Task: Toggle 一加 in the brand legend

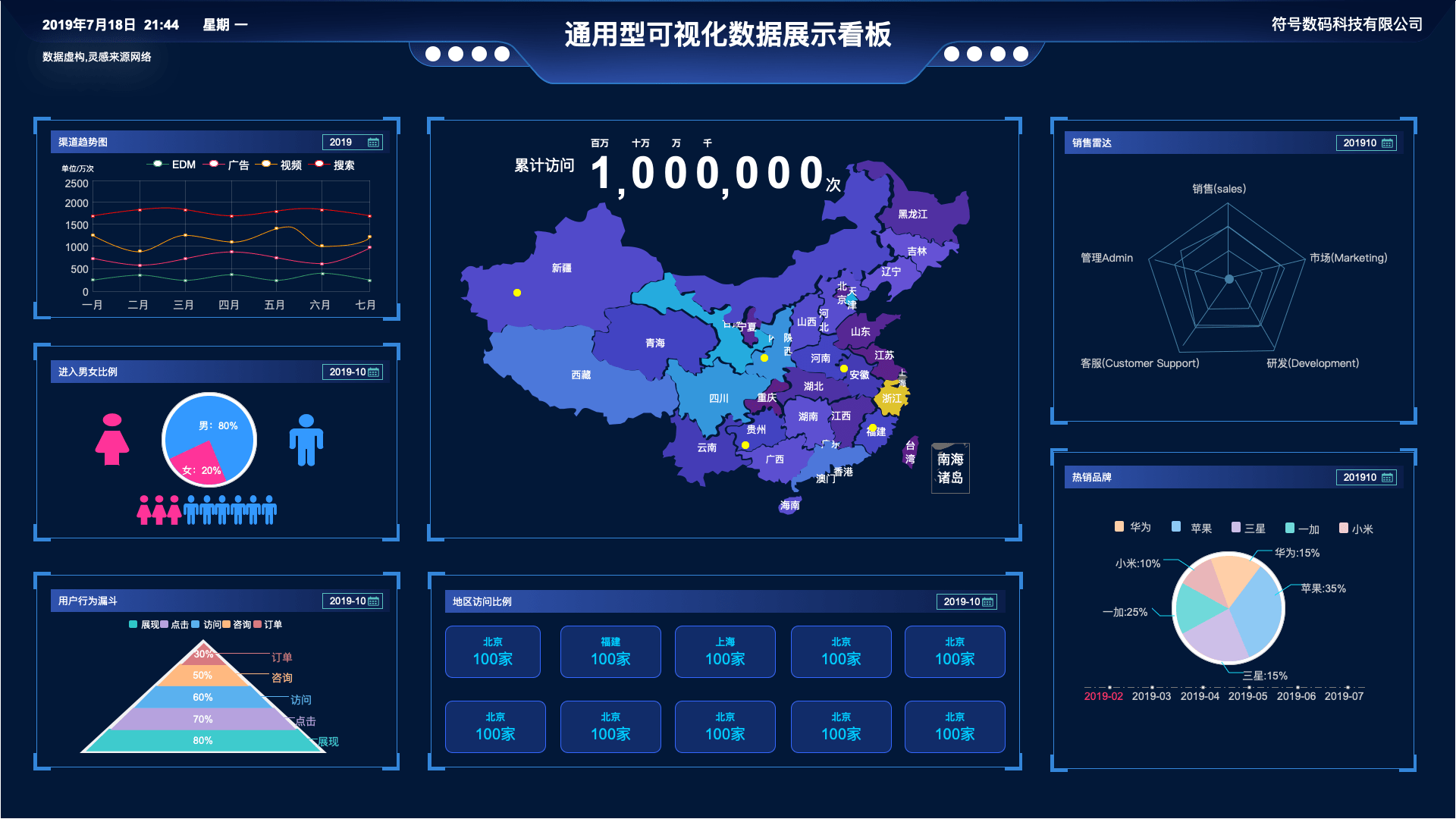Action: click(1303, 529)
